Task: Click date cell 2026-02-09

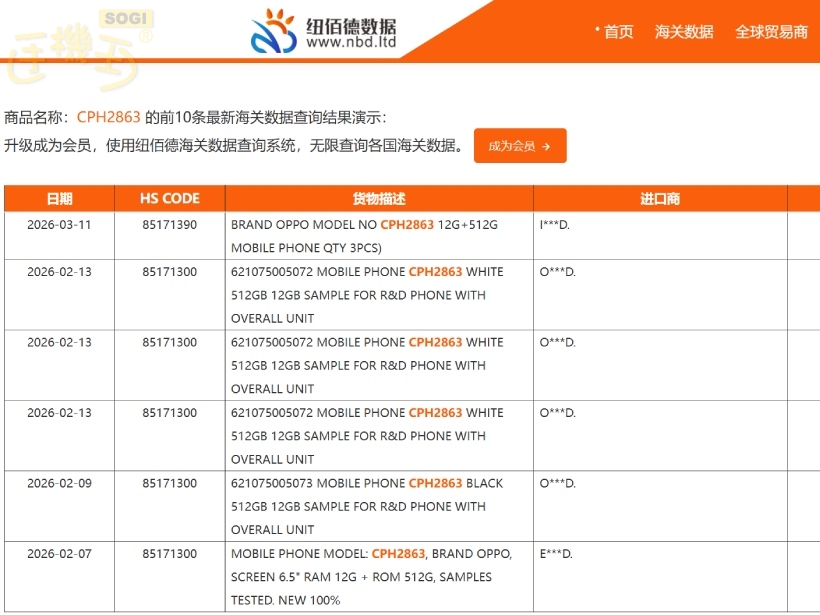Action: click(59, 483)
